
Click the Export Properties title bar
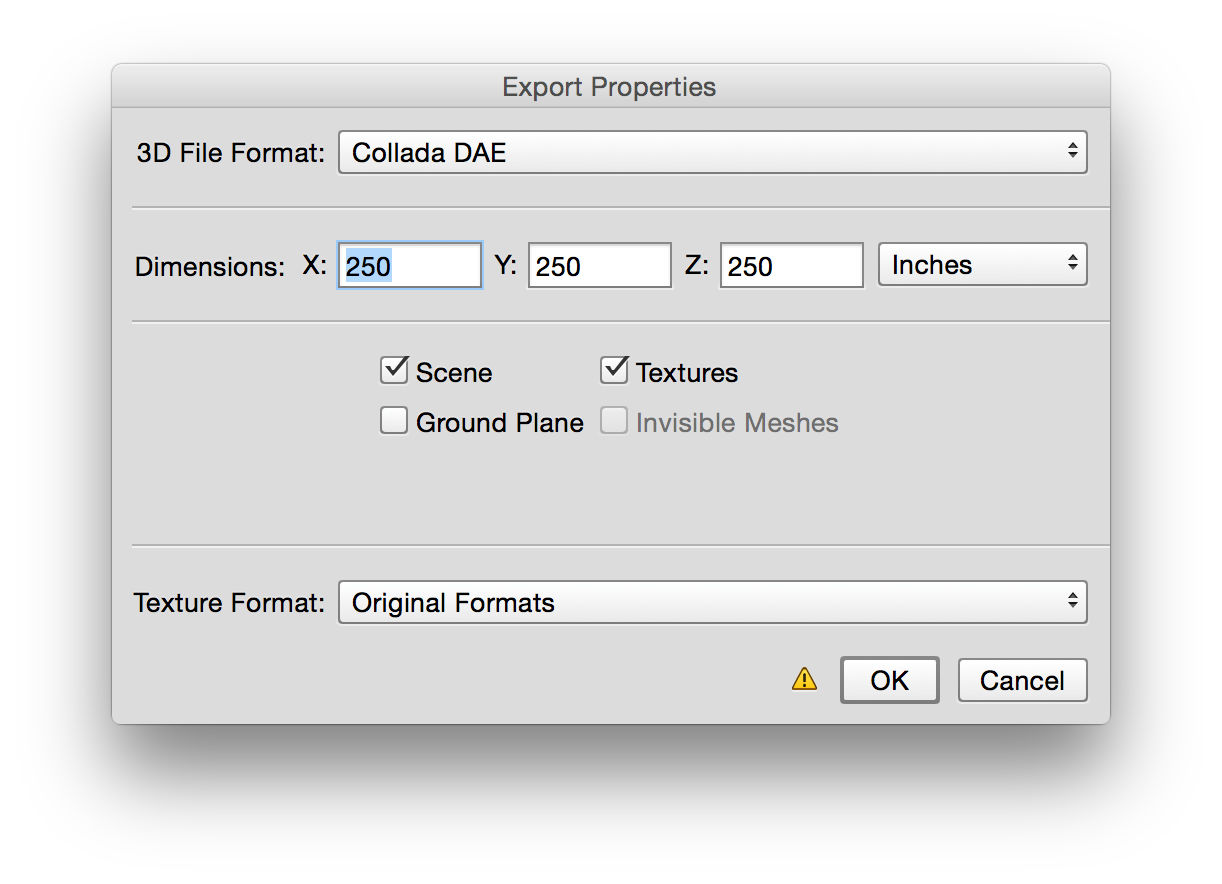point(609,87)
